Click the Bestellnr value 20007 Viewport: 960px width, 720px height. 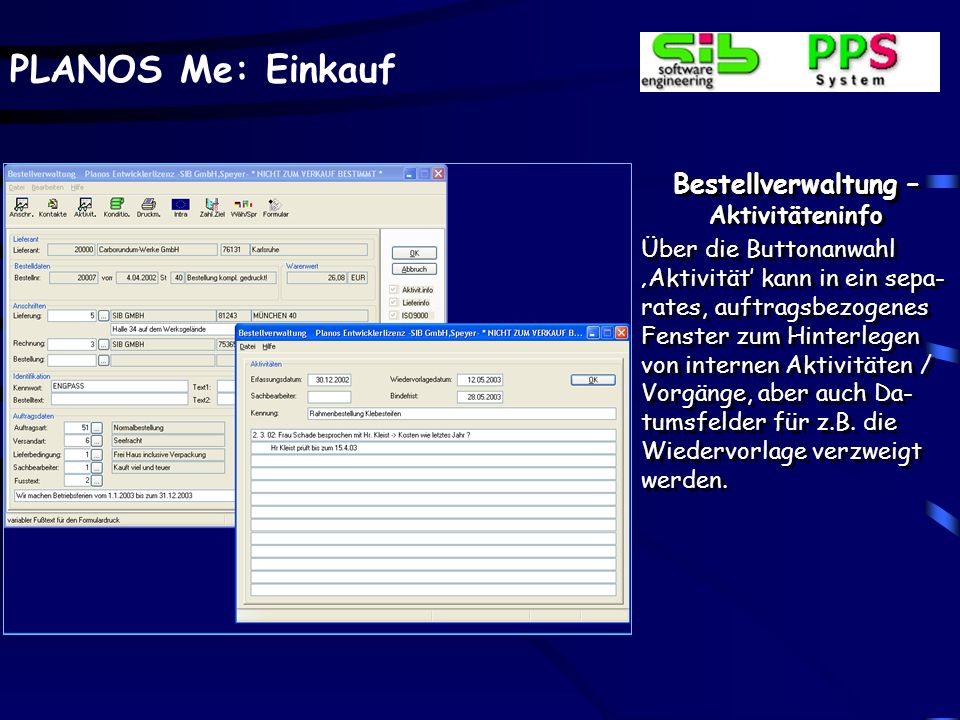pos(73,278)
